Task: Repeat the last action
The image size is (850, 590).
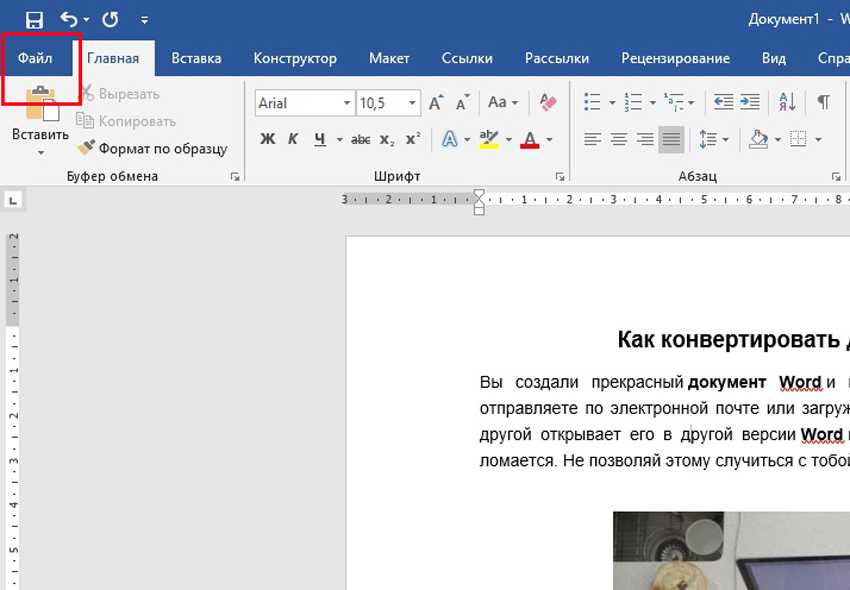Action: [110, 20]
